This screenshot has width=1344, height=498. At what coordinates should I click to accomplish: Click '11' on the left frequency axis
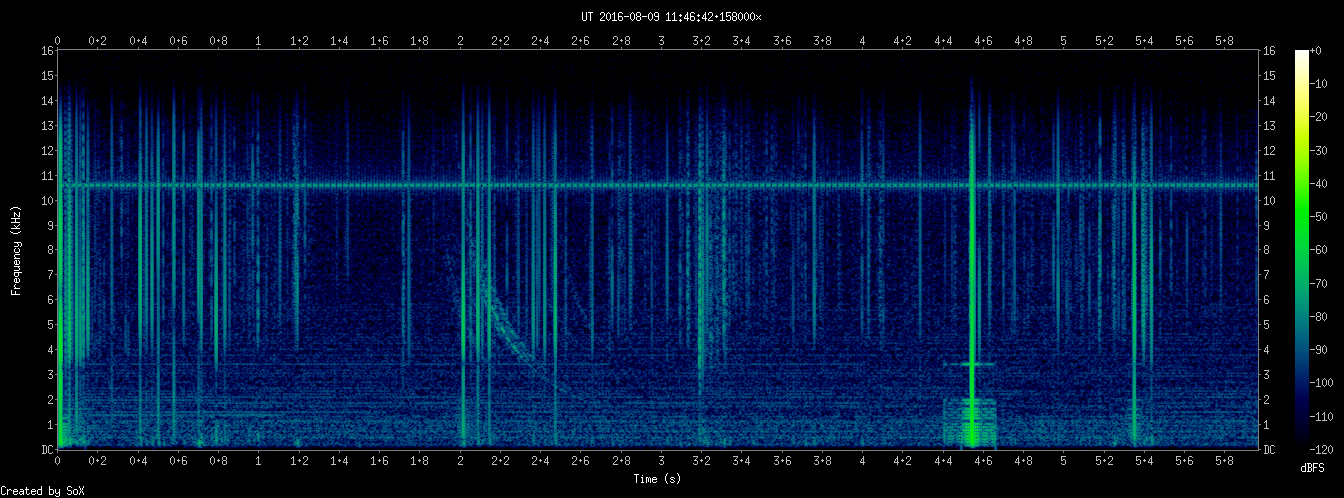tap(47, 175)
